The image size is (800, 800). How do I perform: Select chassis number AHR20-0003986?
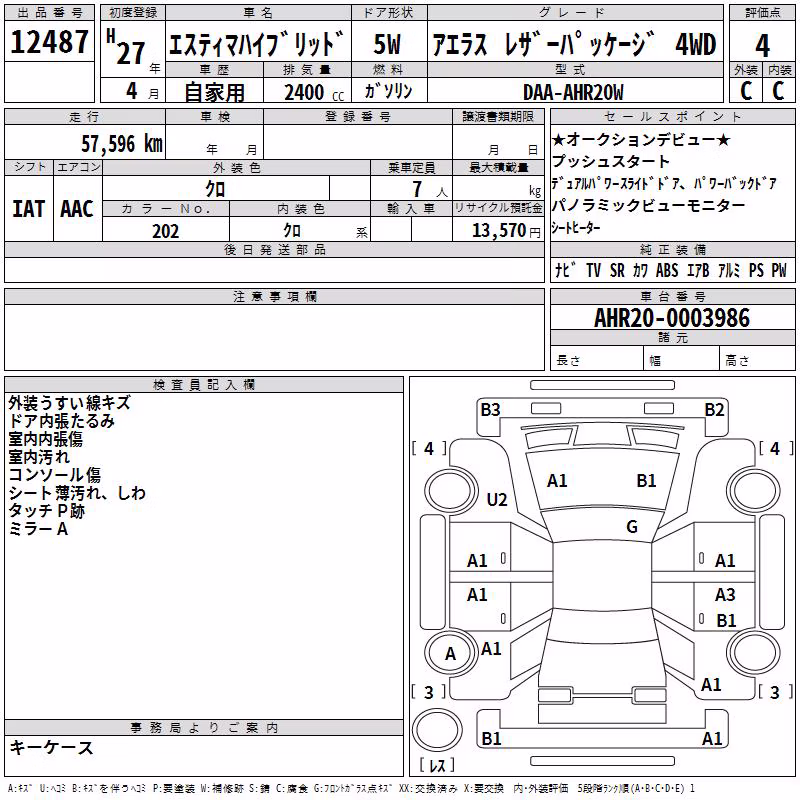coord(672,318)
